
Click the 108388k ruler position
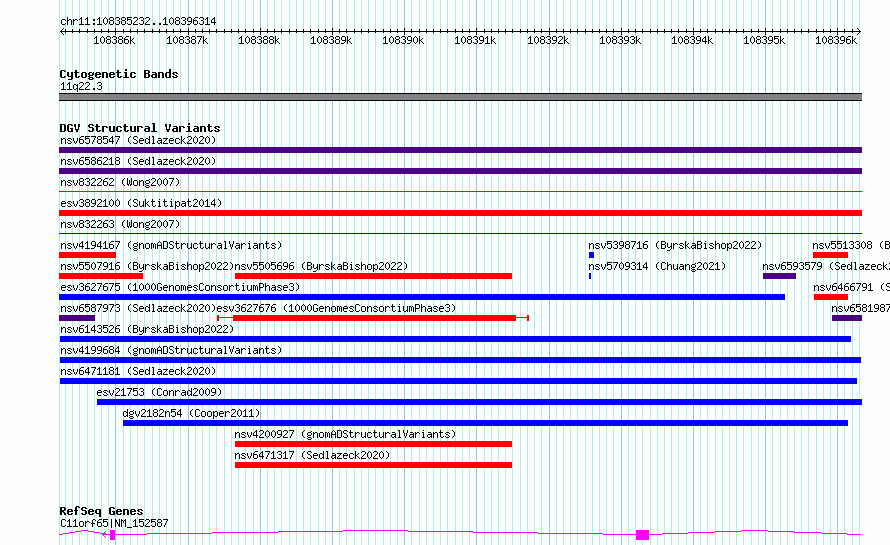[x=259, y=40]
